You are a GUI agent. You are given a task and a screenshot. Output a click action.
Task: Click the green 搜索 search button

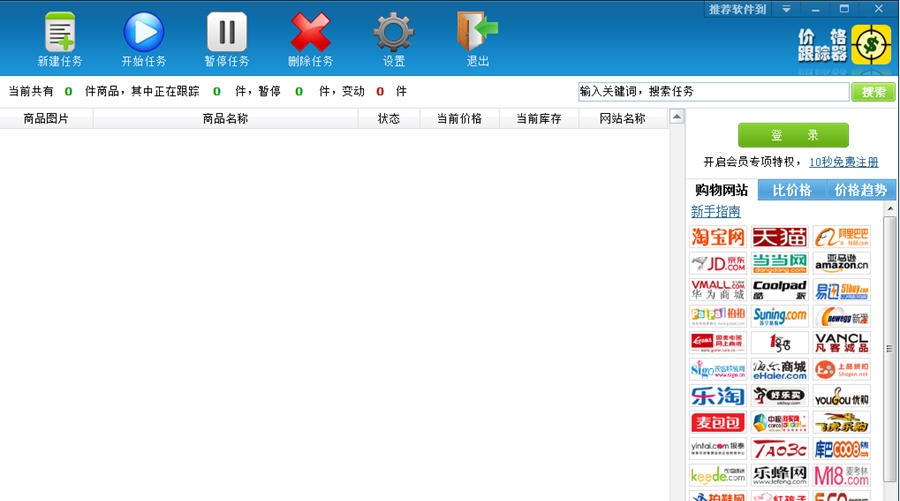[x=873, y=92]
